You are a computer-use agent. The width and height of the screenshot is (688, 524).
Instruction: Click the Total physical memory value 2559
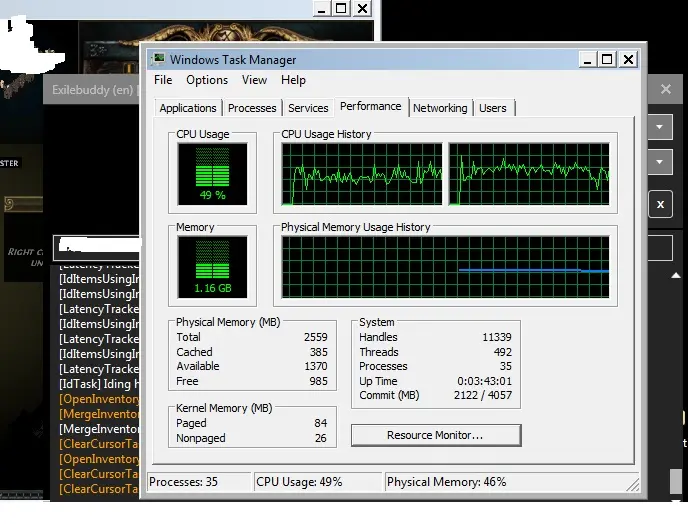click(x=315, y=337)
